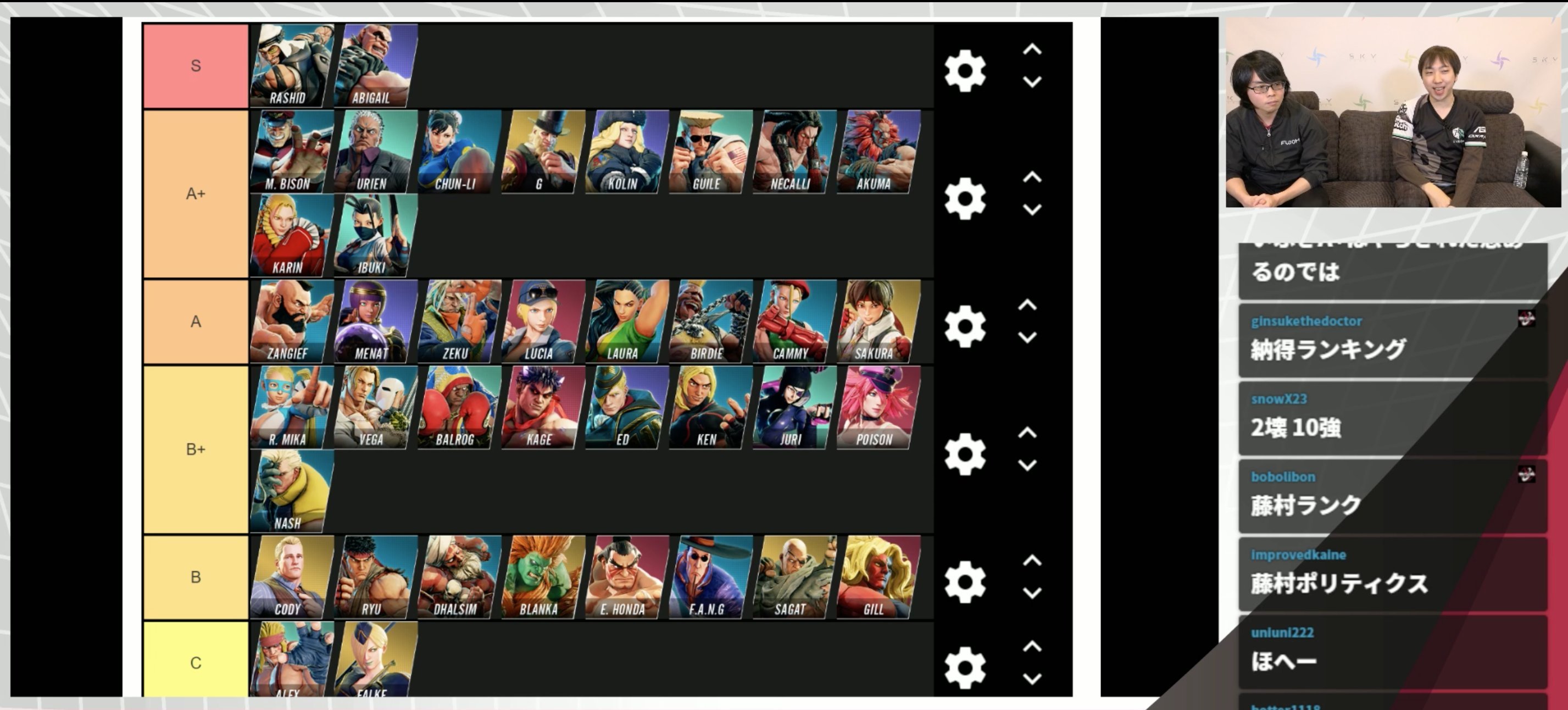Move the B tier row up arrow
Viewport: 1568px width, 710px height.
[1032, 560]
